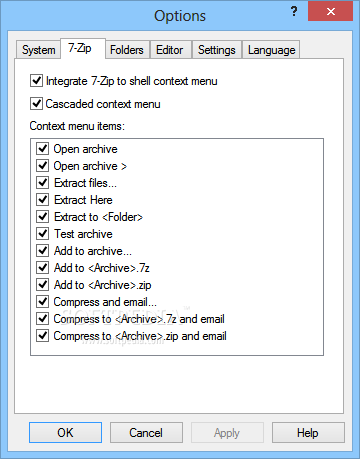Image resolution: width=360 pixels, height=459 pixels.
Task: Disable Test archive context item
Action: coord(43,234)
